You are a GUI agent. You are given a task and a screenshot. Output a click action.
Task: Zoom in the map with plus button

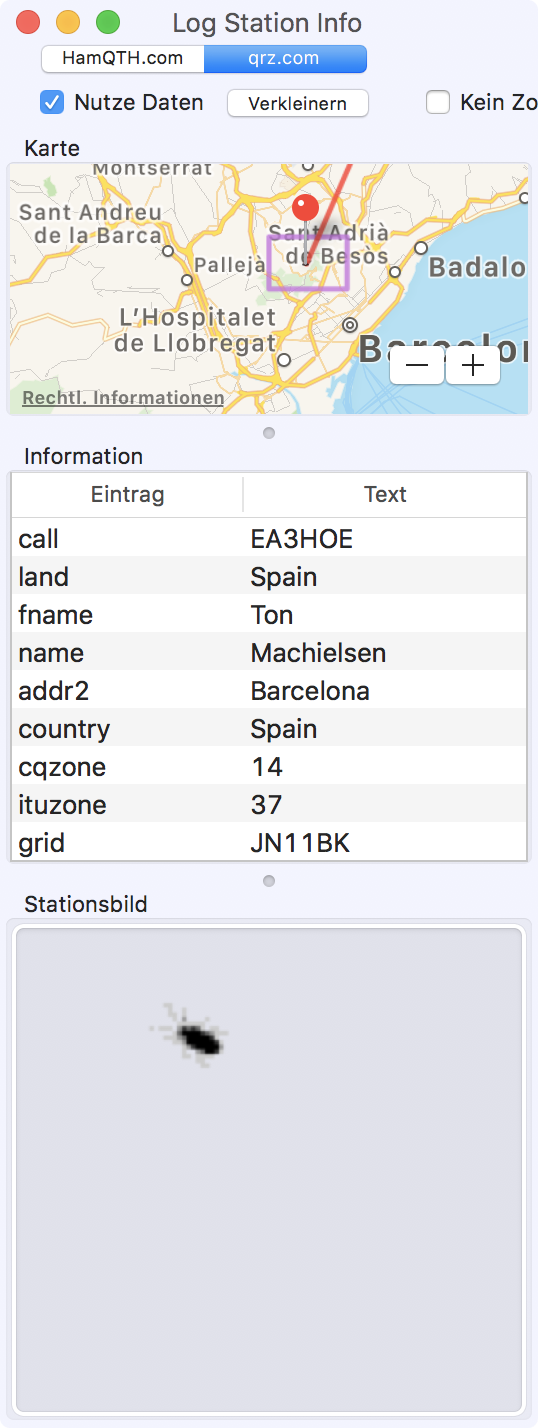coord(473,366)
